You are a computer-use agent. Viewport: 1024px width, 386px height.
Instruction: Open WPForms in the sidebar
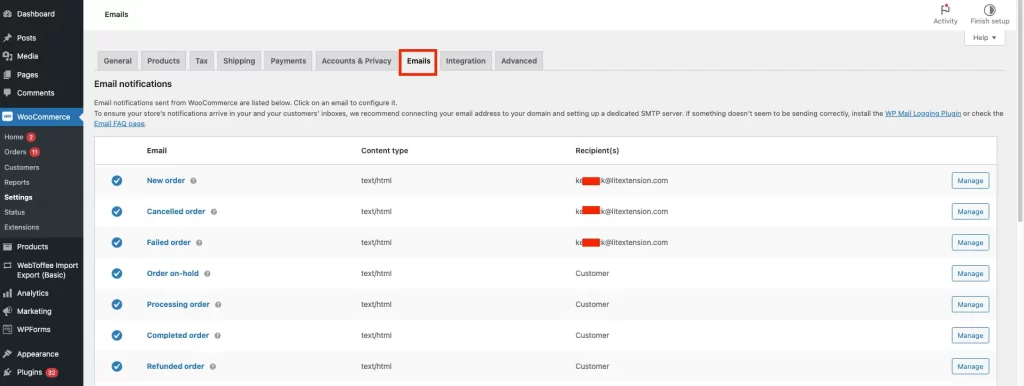click(x=41, y=329)
